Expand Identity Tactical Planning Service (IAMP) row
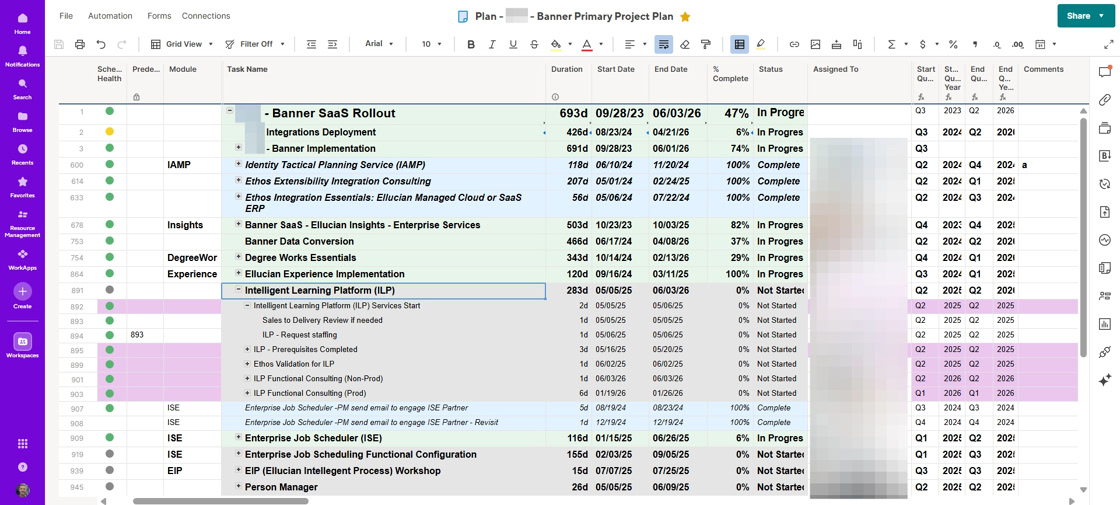Viewport: 1120px width, 505px height. [x=239, y=164]
